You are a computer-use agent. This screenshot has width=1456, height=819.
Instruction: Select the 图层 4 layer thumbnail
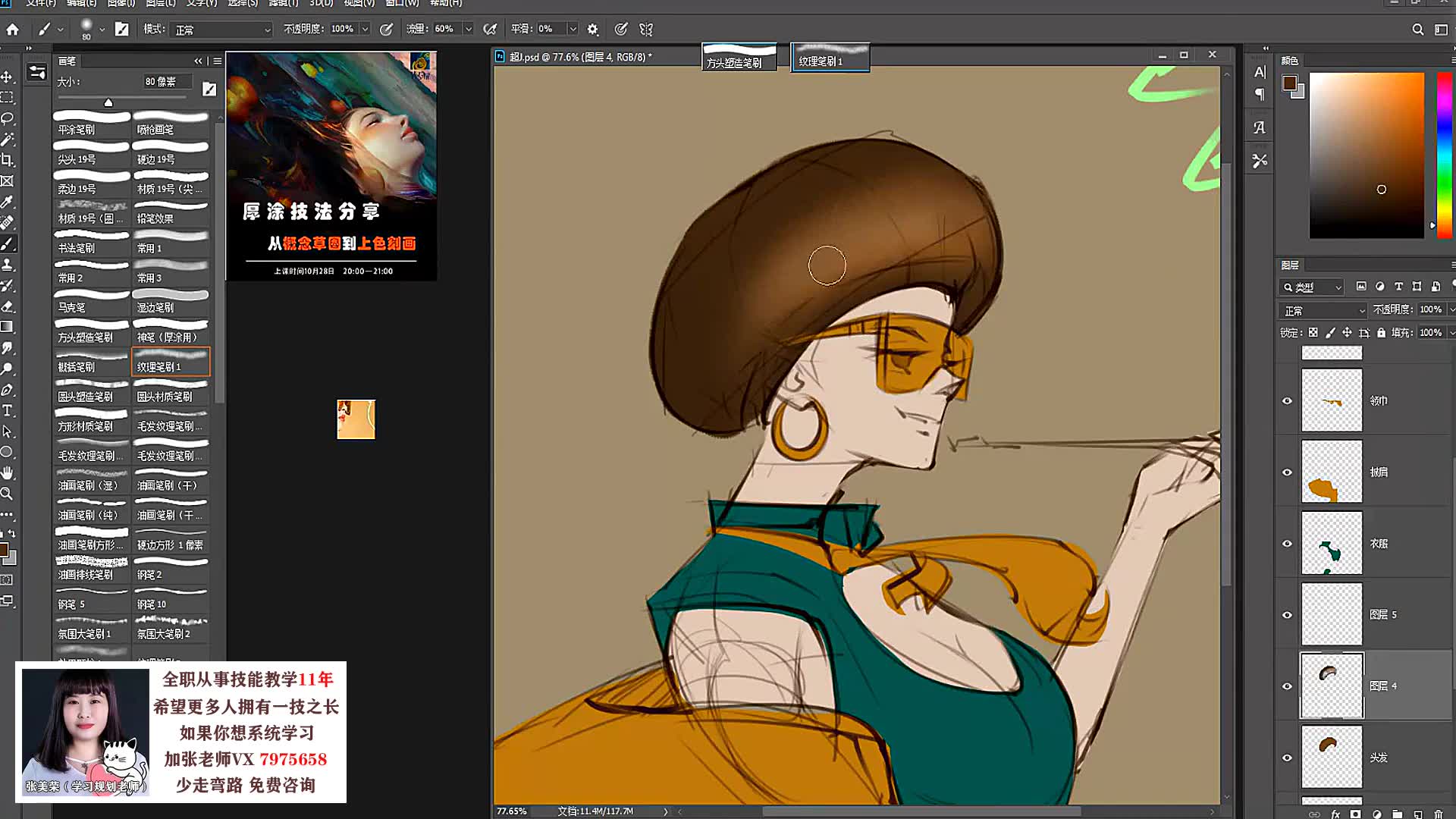pos(1332,686)
